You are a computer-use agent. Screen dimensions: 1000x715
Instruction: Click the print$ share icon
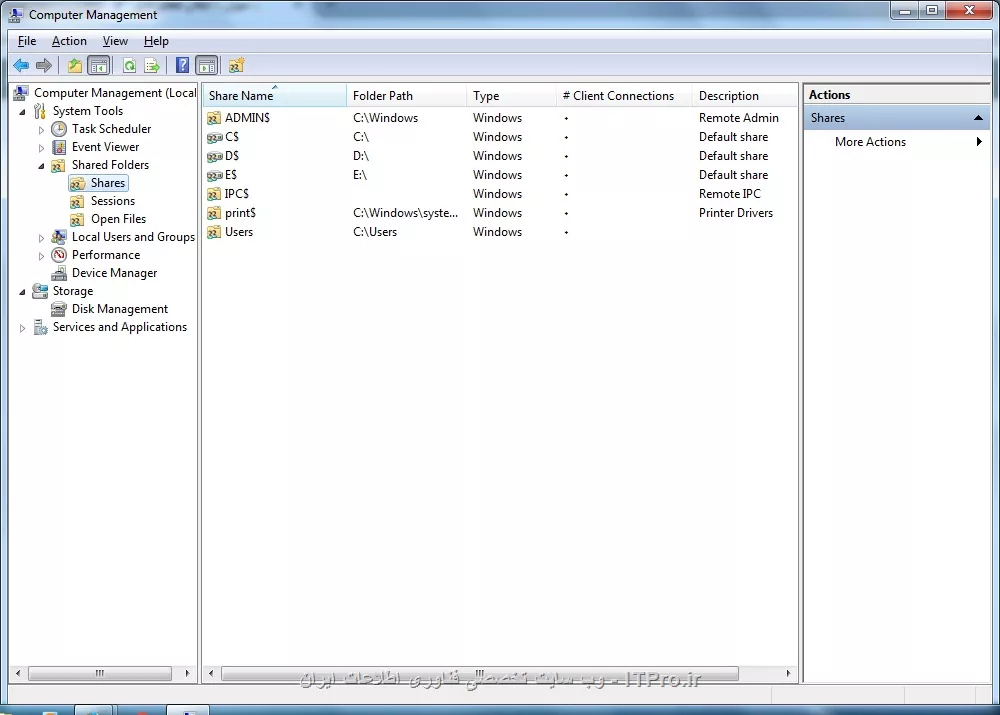coord(214,213)
